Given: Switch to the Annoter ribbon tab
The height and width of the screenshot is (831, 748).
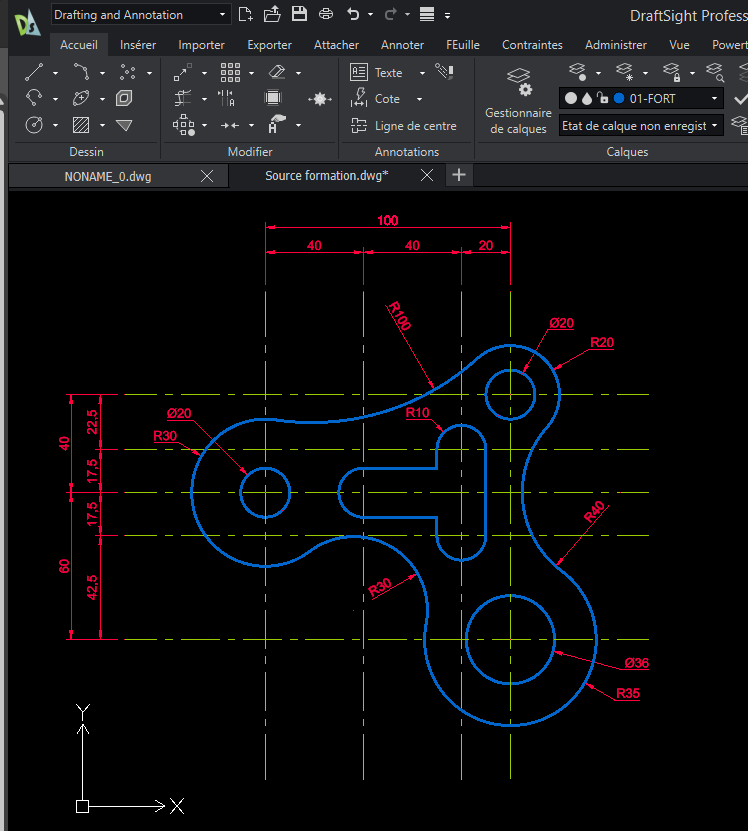Looking at the screenshot, I should tap(402, 45).
